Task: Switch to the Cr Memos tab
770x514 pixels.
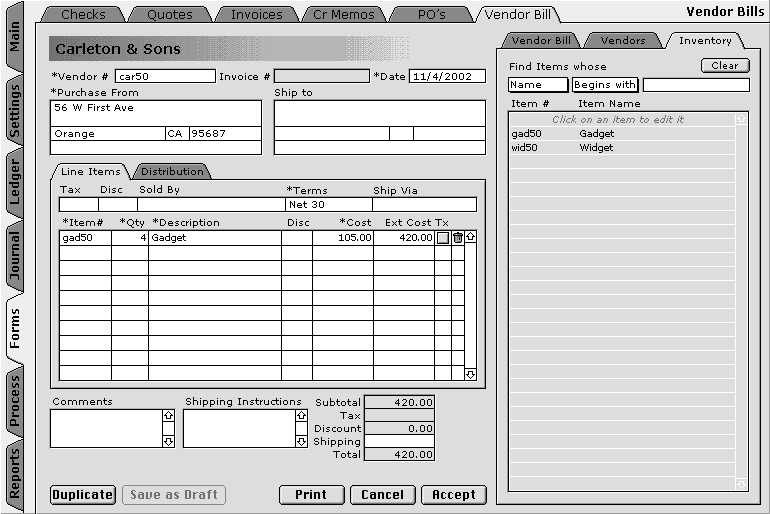Action: point(344,15)
